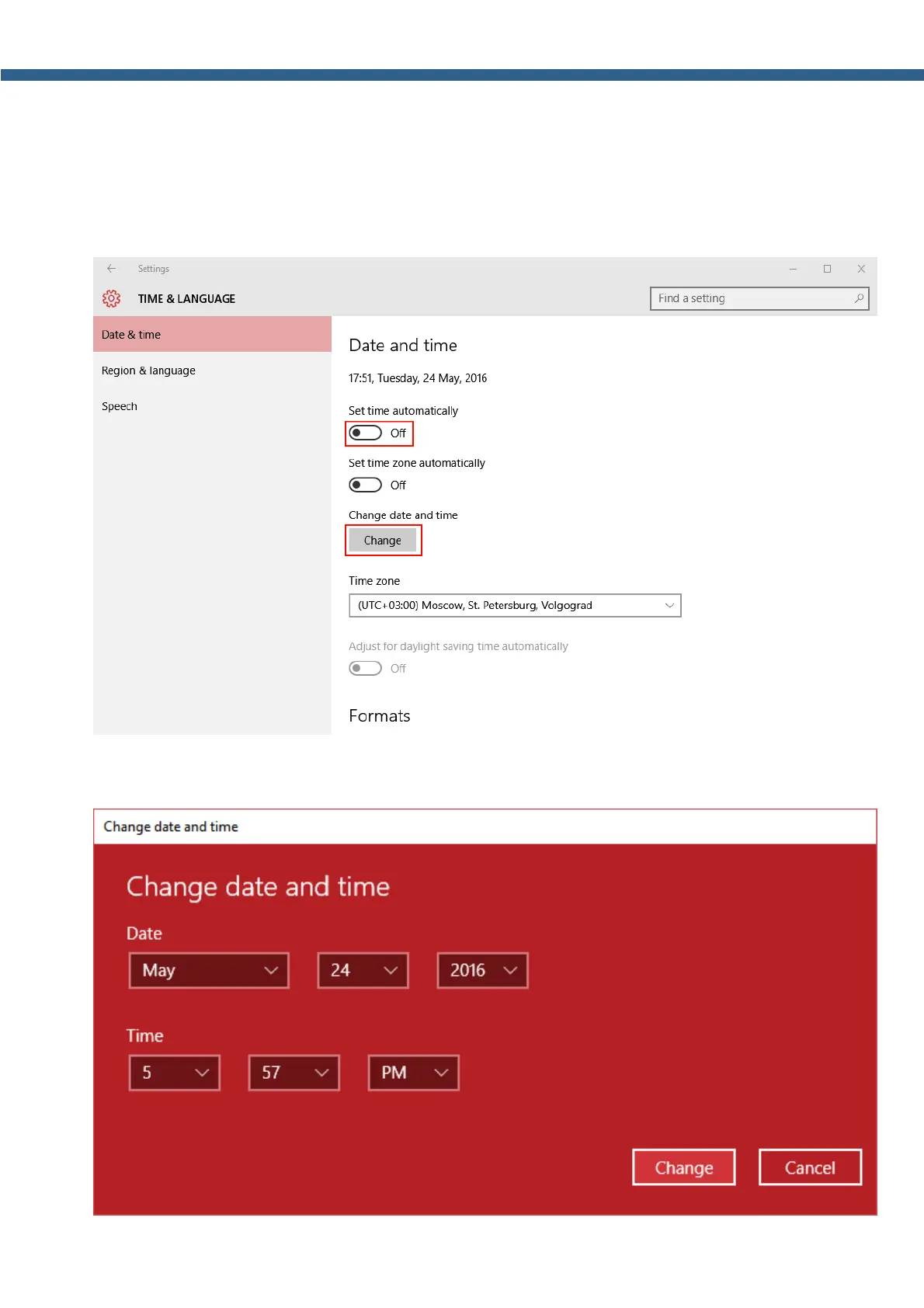Viewport: 924px width, 1308px height.
Task: Open the day 24 dropdown
Action: (x=363, y=970)
